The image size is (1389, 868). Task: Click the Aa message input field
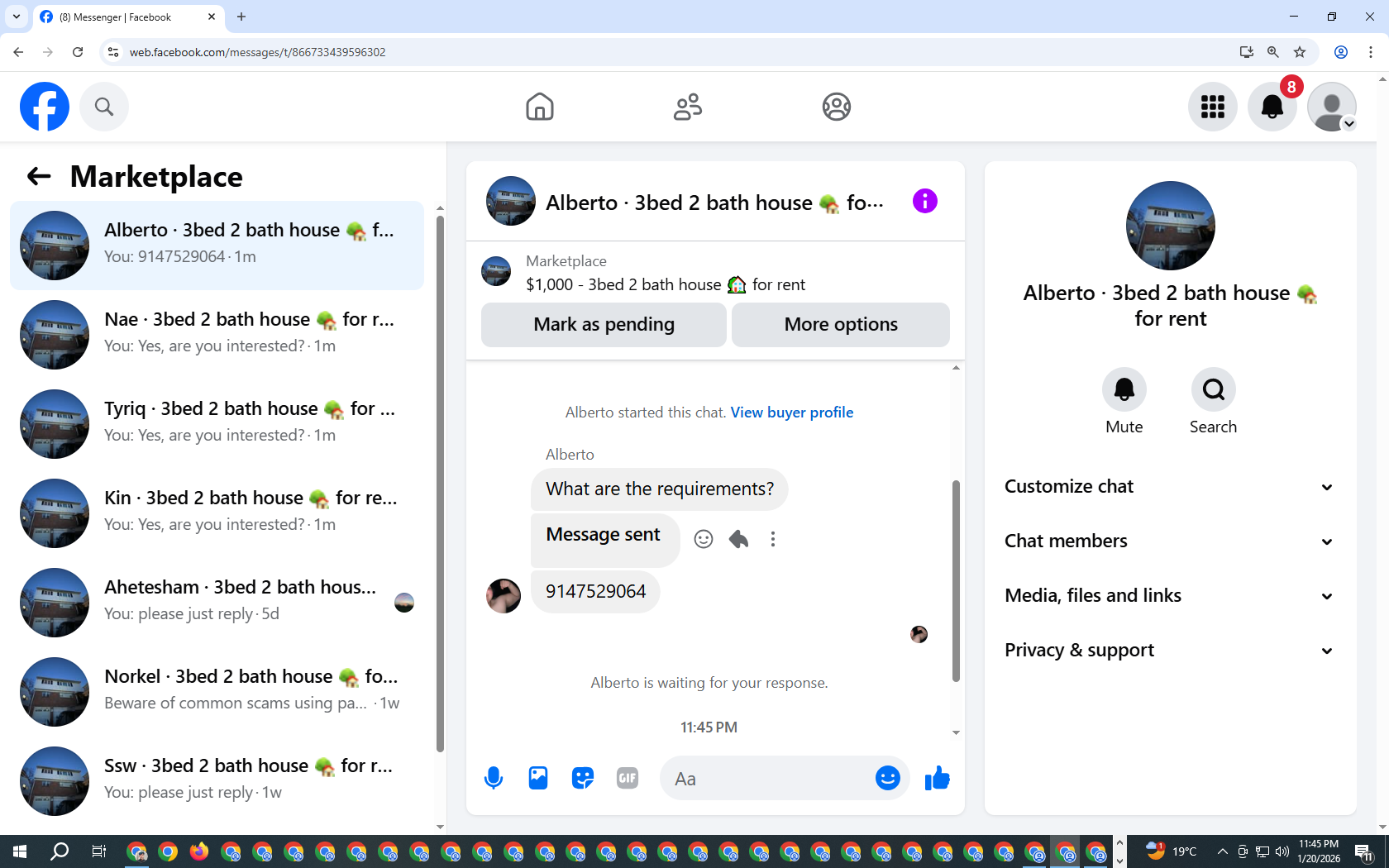click(x=769, y=779)
